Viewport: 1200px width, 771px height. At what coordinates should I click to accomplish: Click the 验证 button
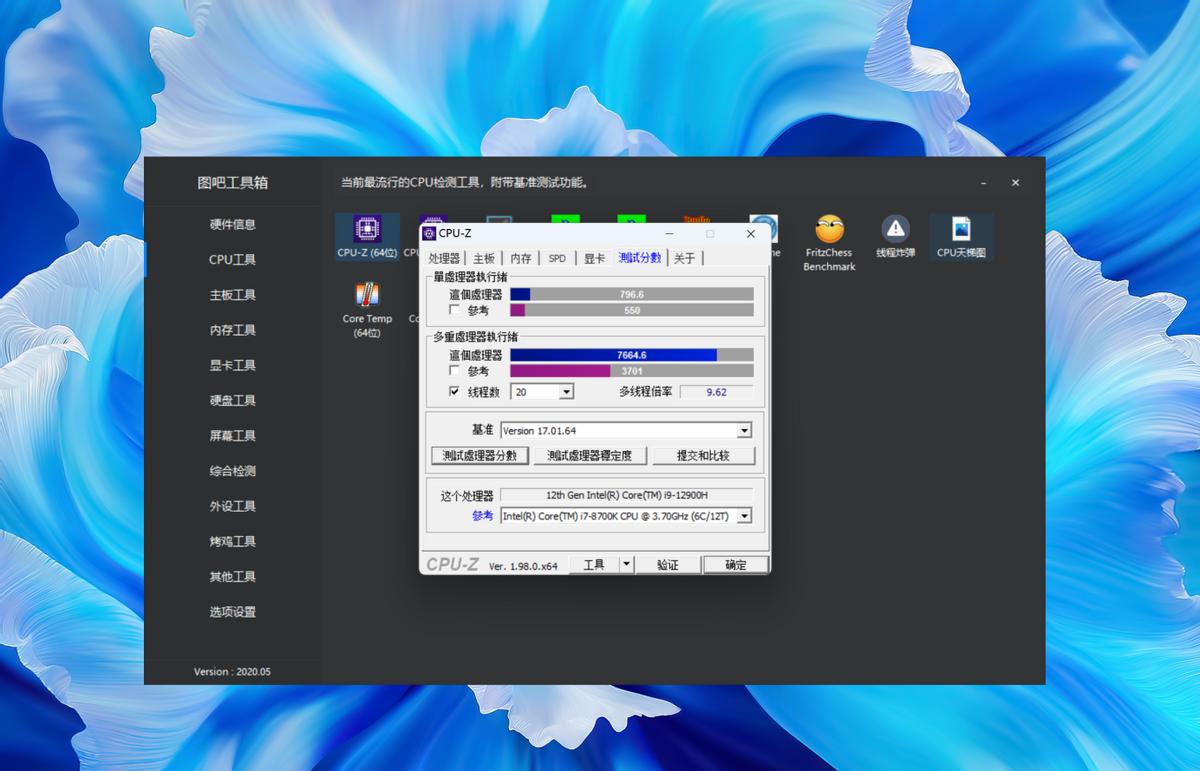[668, 563]
